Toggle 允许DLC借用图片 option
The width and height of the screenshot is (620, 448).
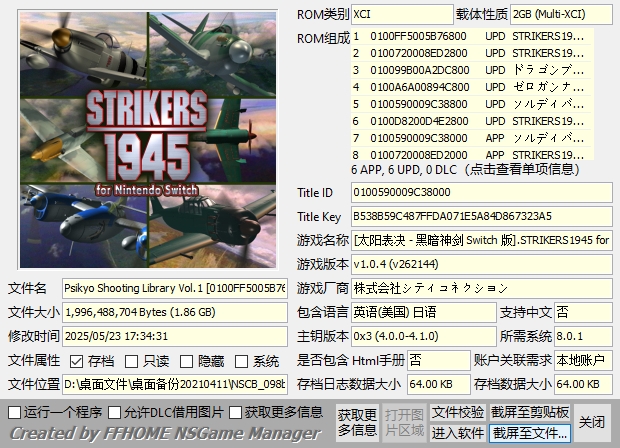(115, 412)
